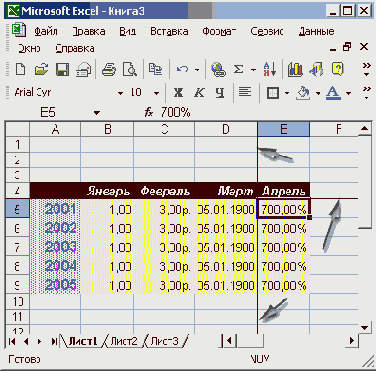The height and width of the screenshot is (371, 376).
Task: Open the Формат menu
Action: pyautogui.click(x=219, y=31)
